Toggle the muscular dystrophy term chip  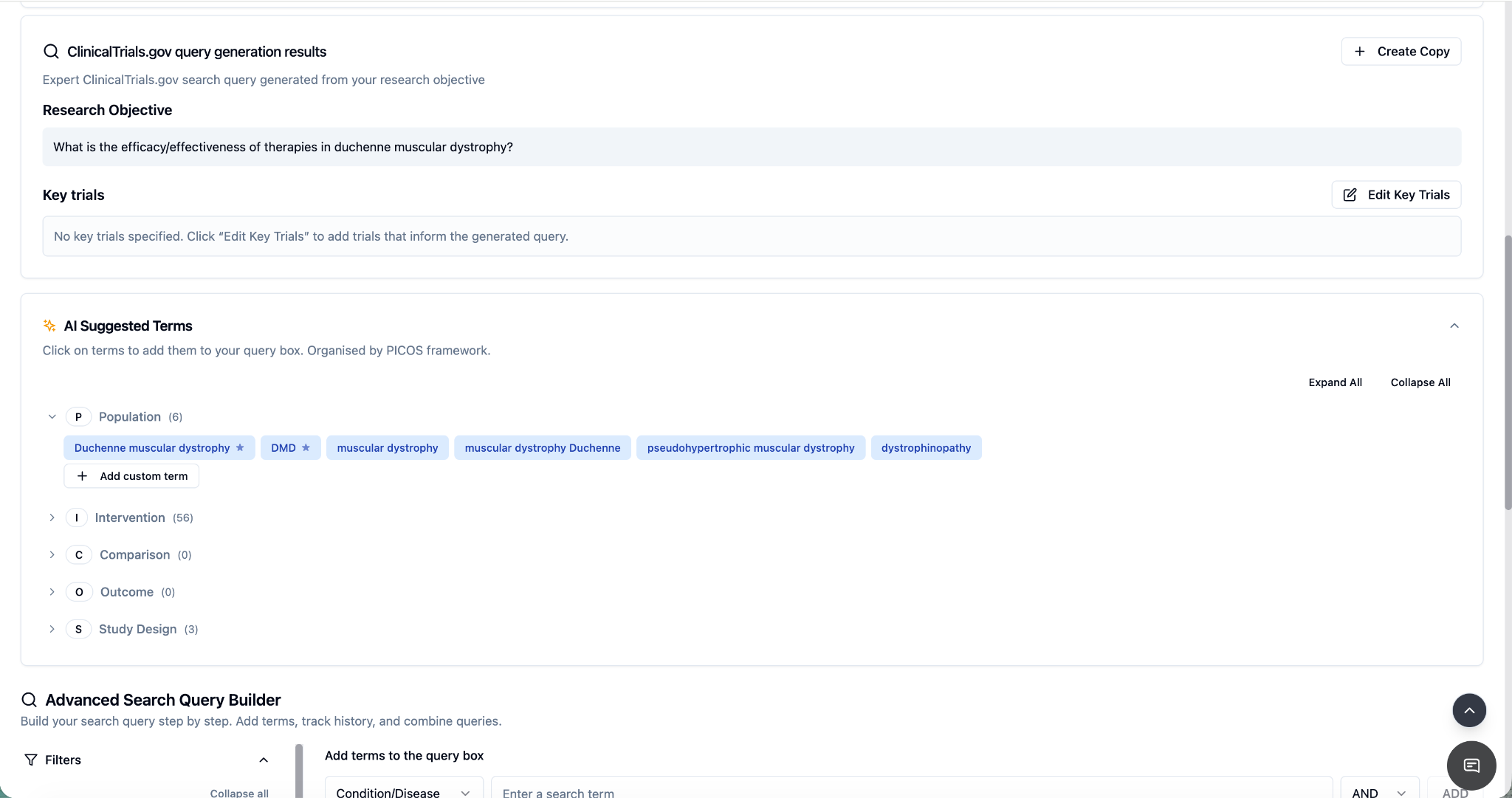(387, 448)
